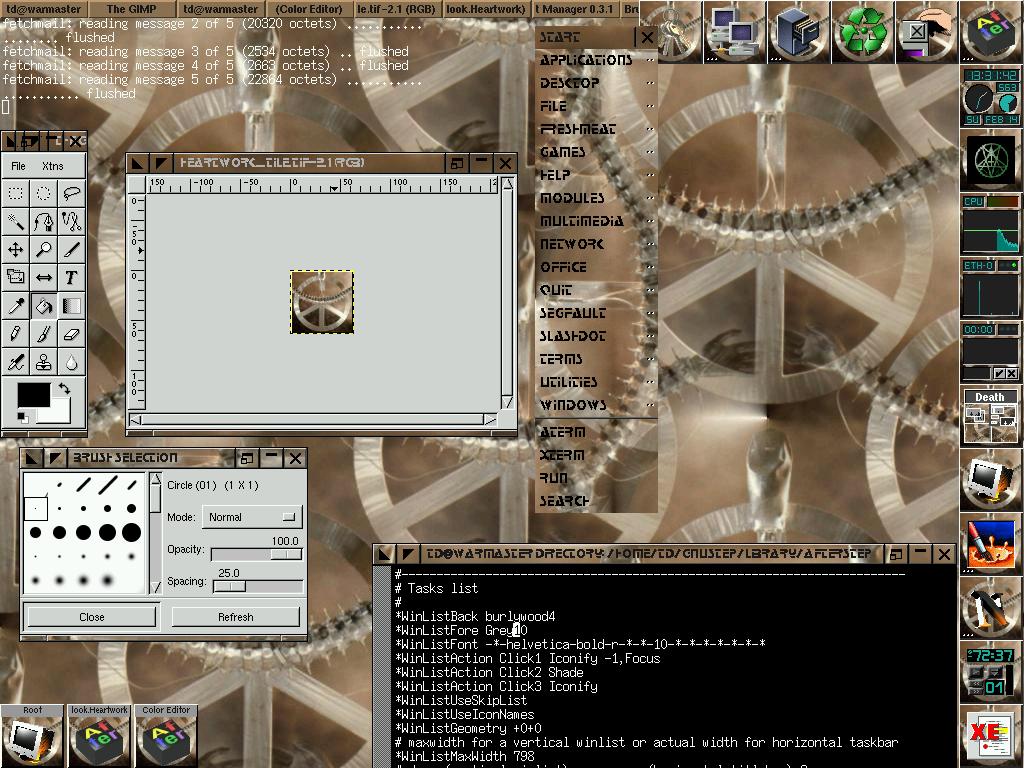Open the black foreground color swatch
1024x768 pixels.
32,395
